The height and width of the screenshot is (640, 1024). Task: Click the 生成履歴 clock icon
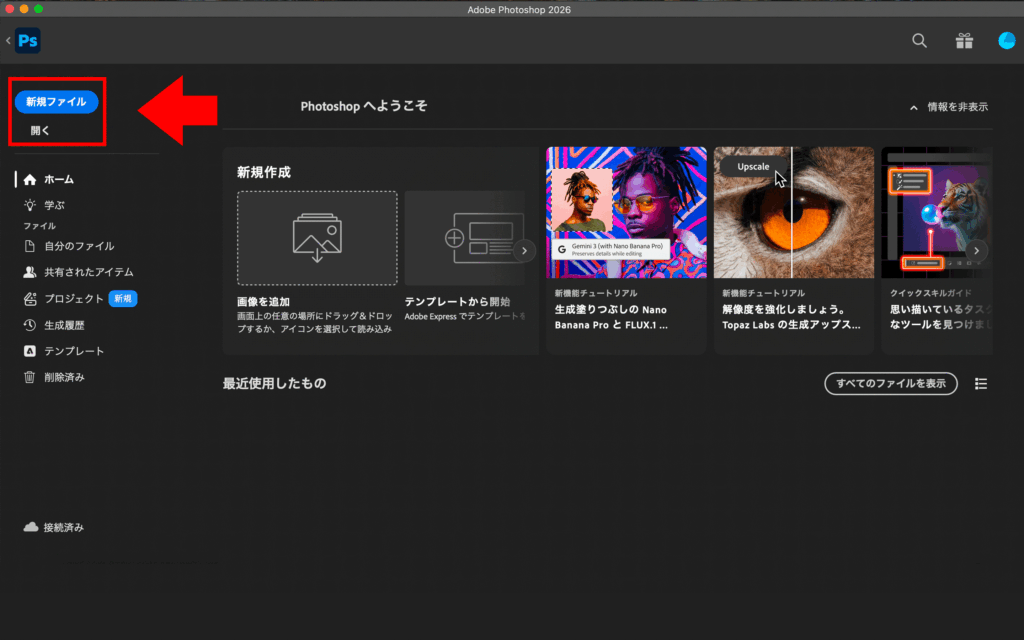30,325
